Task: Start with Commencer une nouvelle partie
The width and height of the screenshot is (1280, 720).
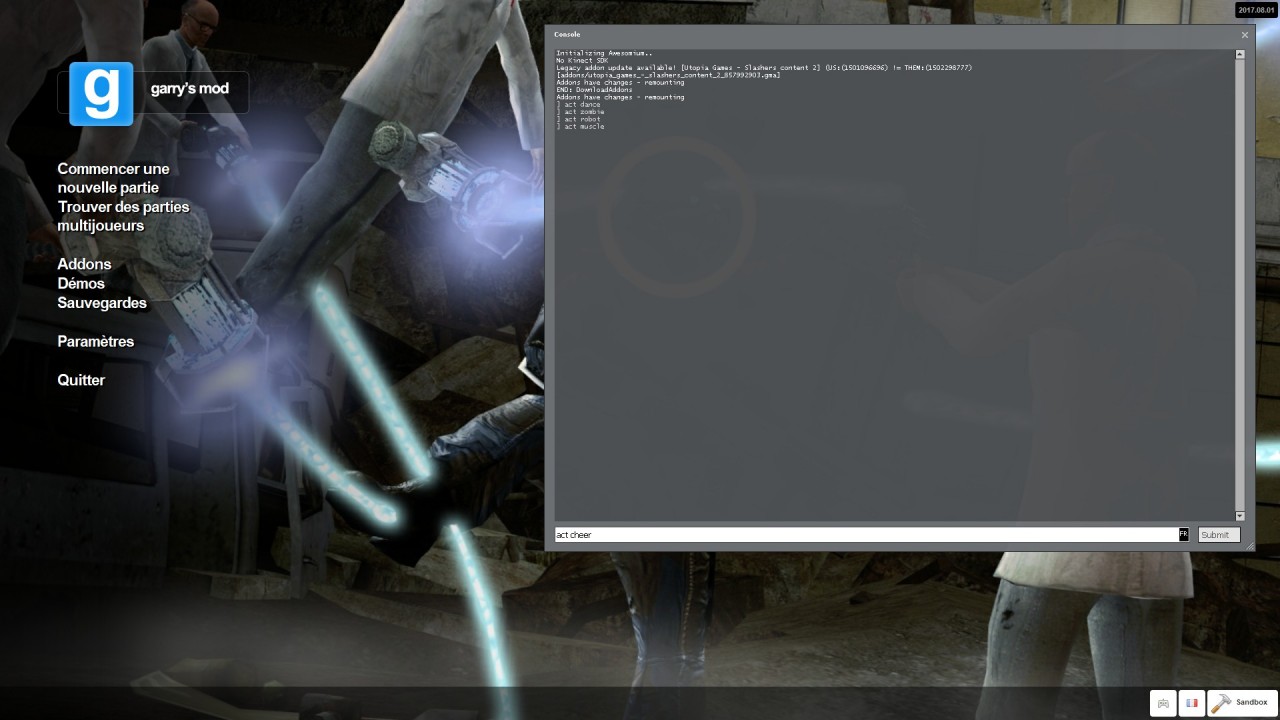Action: coord(113,178)
